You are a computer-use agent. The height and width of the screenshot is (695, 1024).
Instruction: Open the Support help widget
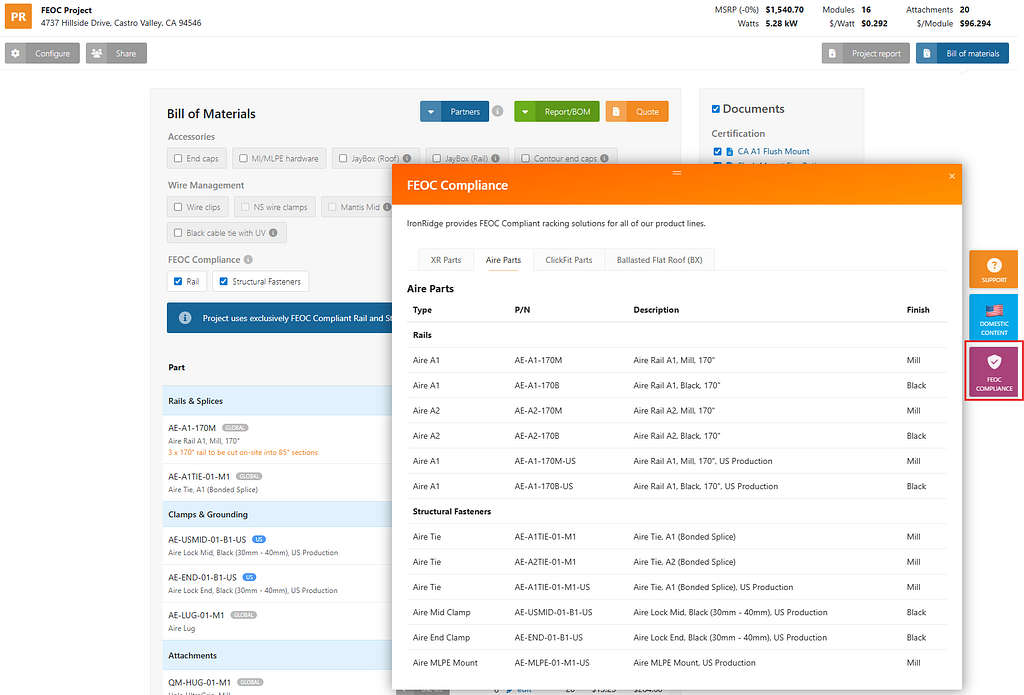pos(993,269)
